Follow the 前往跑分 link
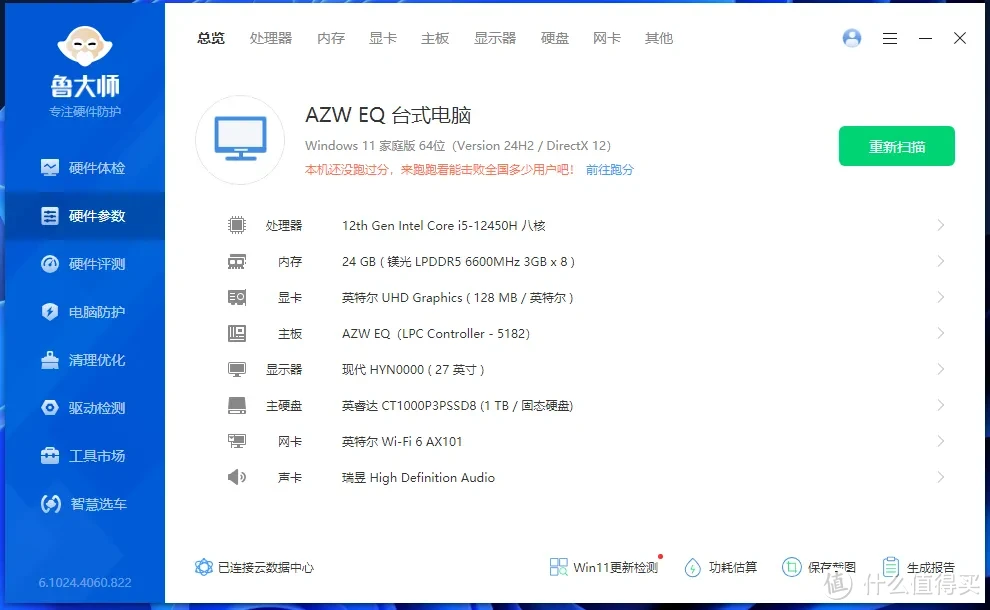Screen dimensions: 990x610 609,170
